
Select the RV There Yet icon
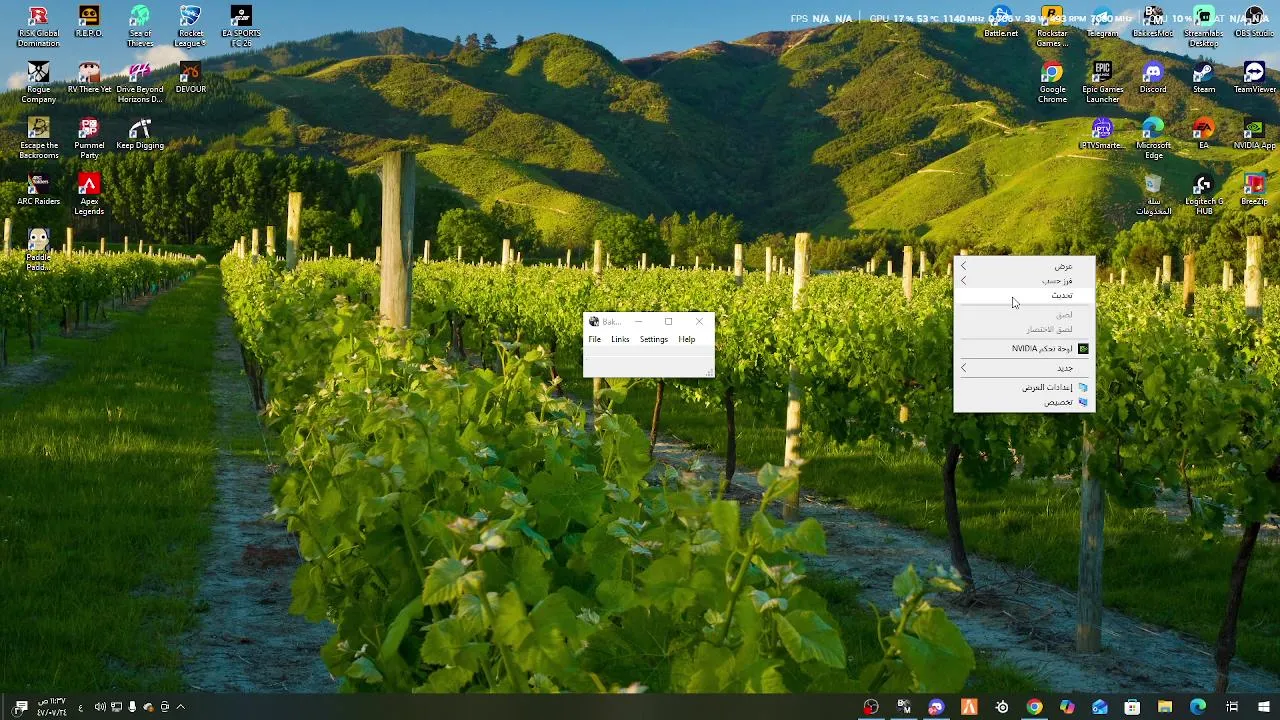(89, 79)
